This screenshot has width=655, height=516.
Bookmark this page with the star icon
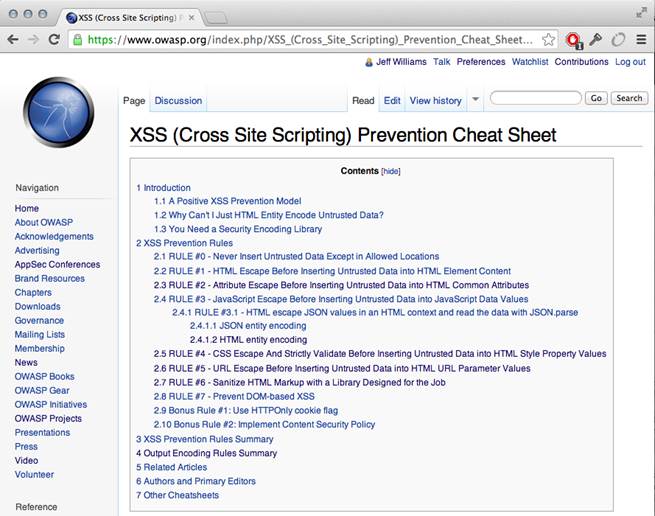(x=549, y=40)
